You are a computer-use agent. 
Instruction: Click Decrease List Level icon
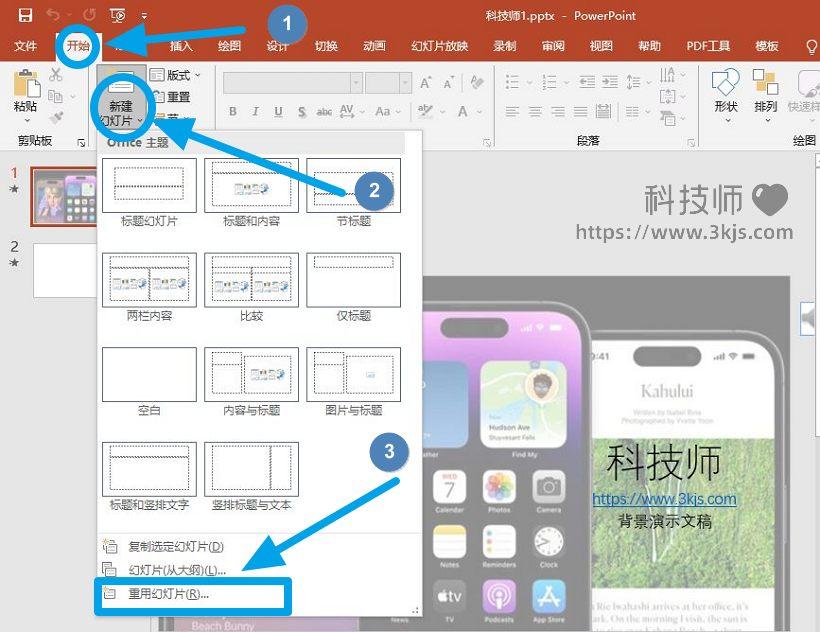tap(587, 82)
